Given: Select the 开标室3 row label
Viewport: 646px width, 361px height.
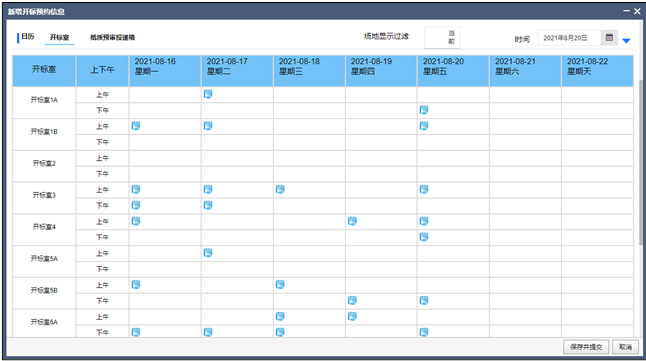Looking at the screenshot, I should [x=44, y=195].
